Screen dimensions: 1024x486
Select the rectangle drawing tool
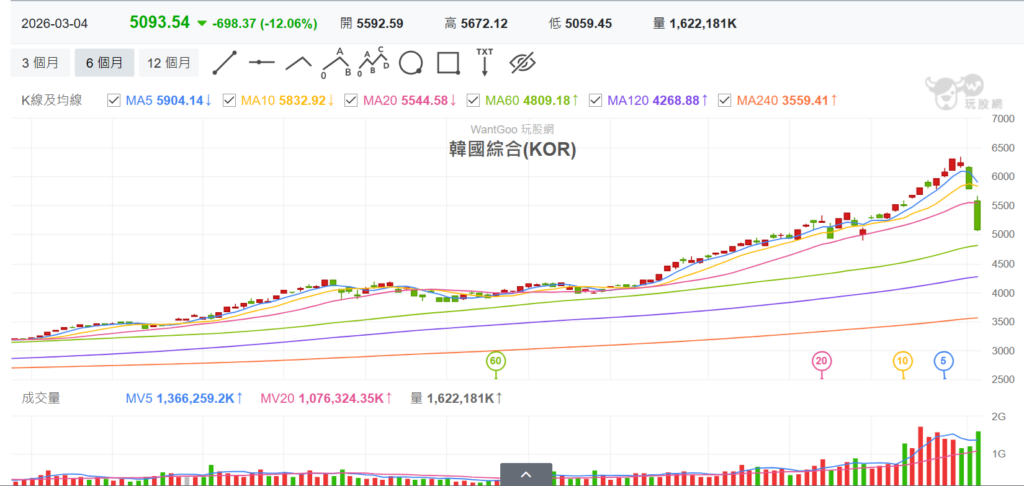[x=448, y=63]
